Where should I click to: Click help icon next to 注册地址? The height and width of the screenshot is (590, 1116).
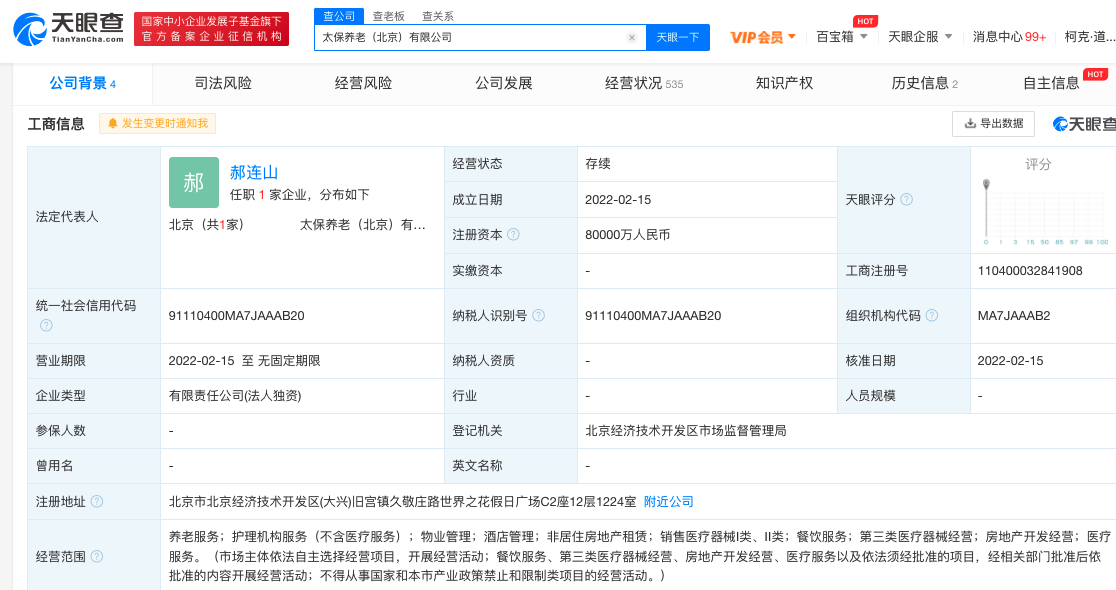[x=97, y=501]
